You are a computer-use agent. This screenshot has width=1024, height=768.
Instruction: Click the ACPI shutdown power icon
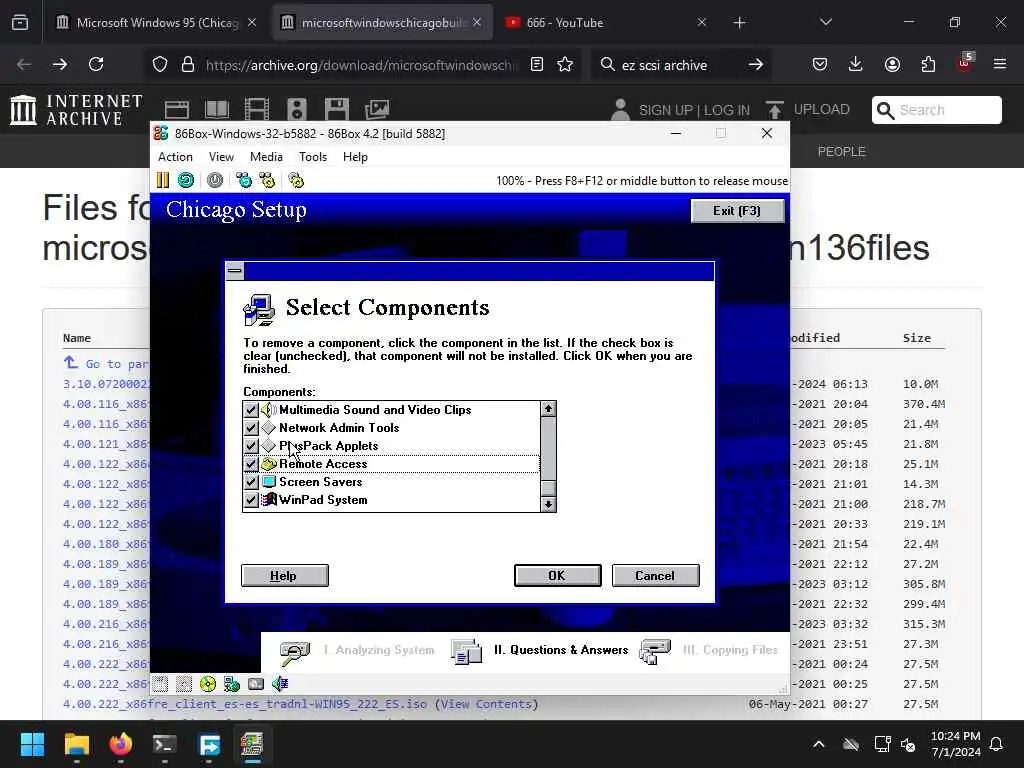pyautogui.click(x=215, y=180)
